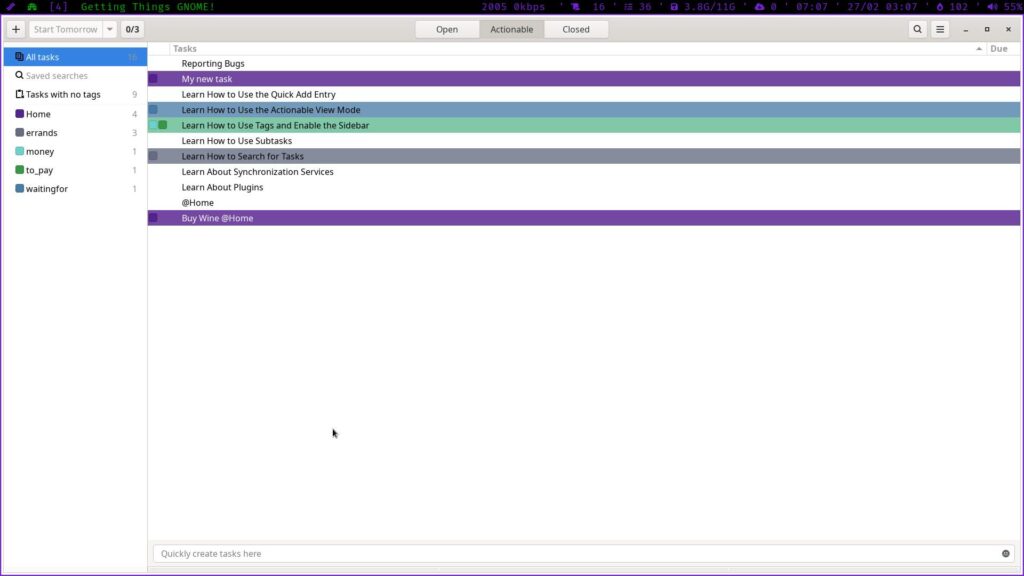
Task: Switch to the Open tab
Action: [x=447, y=29]
